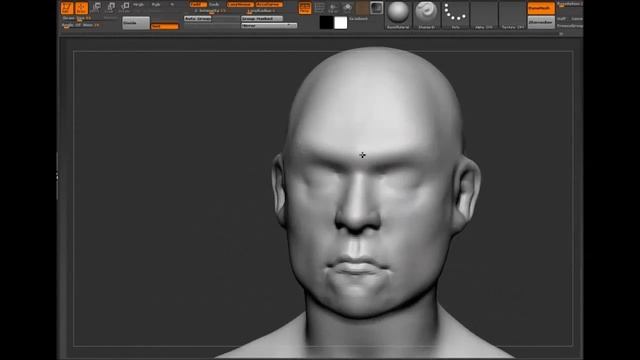Click the orange DynaMesh button

(x=541, y=8)
